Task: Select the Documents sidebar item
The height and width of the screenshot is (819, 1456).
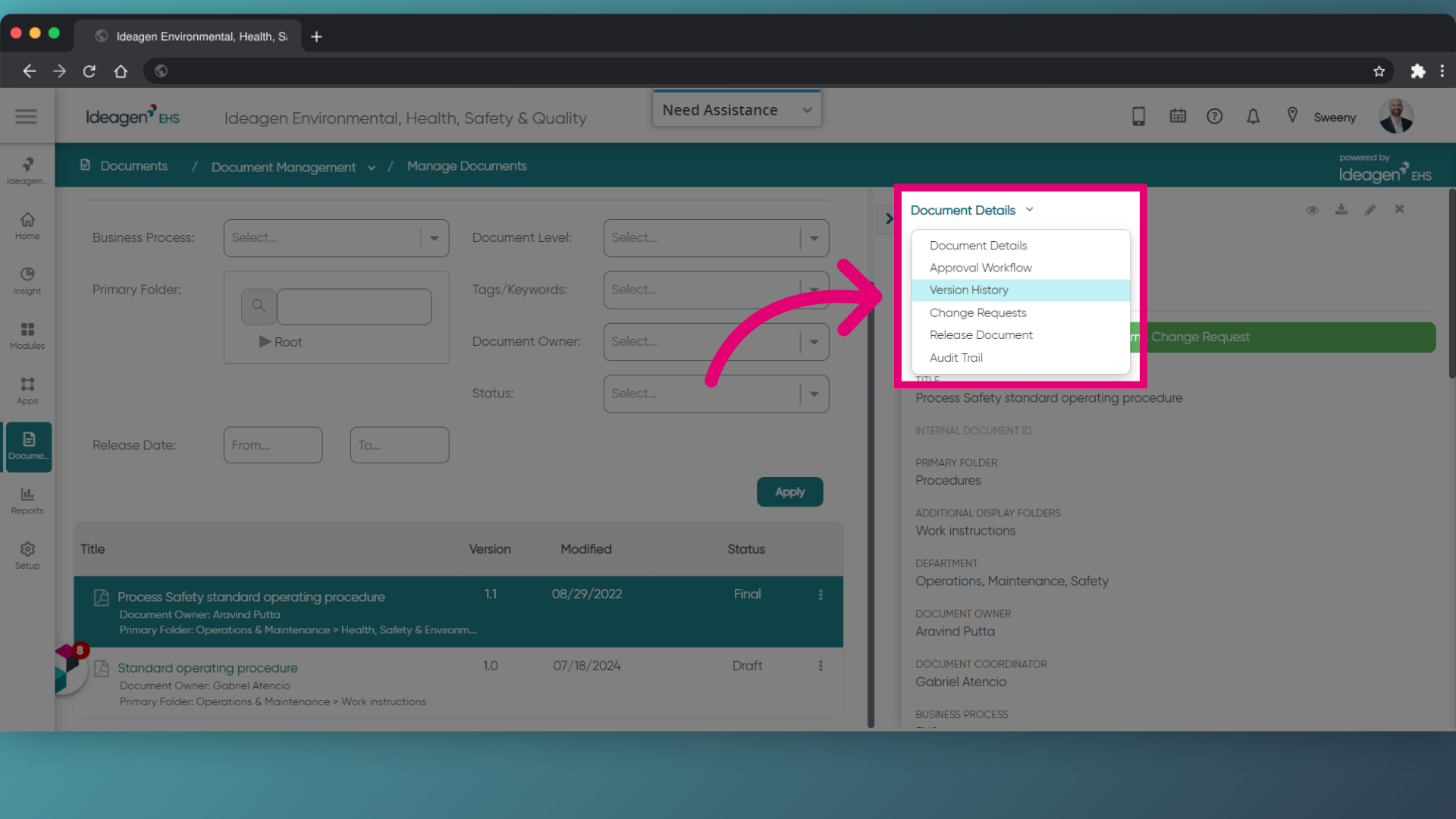Action: click(x=29, y=447)
